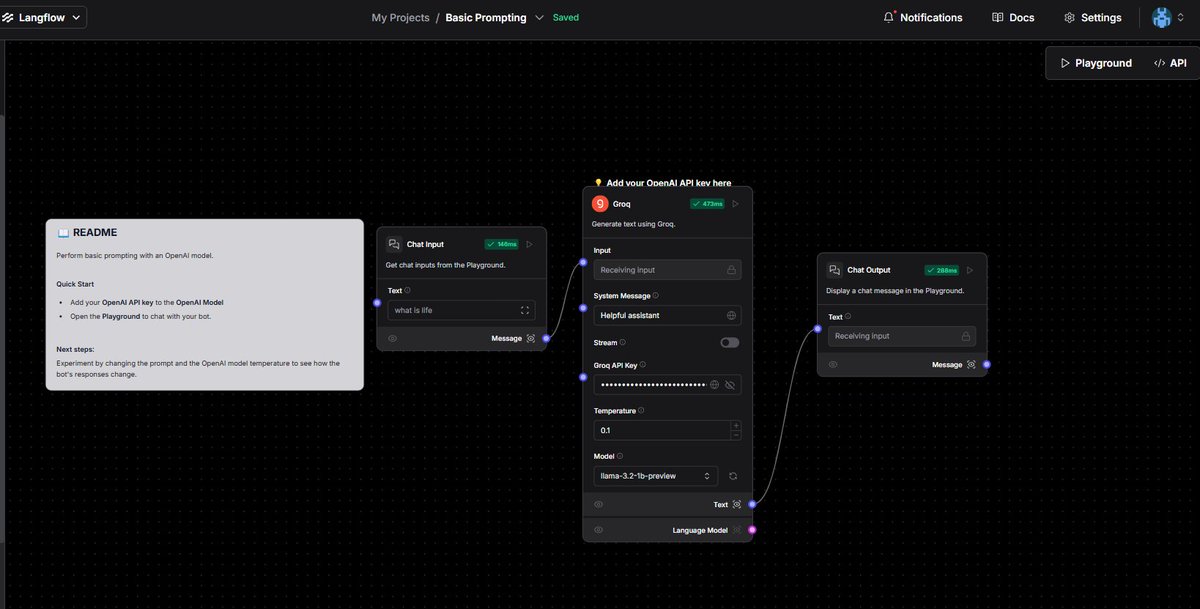Click the Chat Output Message output handle
Screen dimensions: 1200x609
[986, 364]
